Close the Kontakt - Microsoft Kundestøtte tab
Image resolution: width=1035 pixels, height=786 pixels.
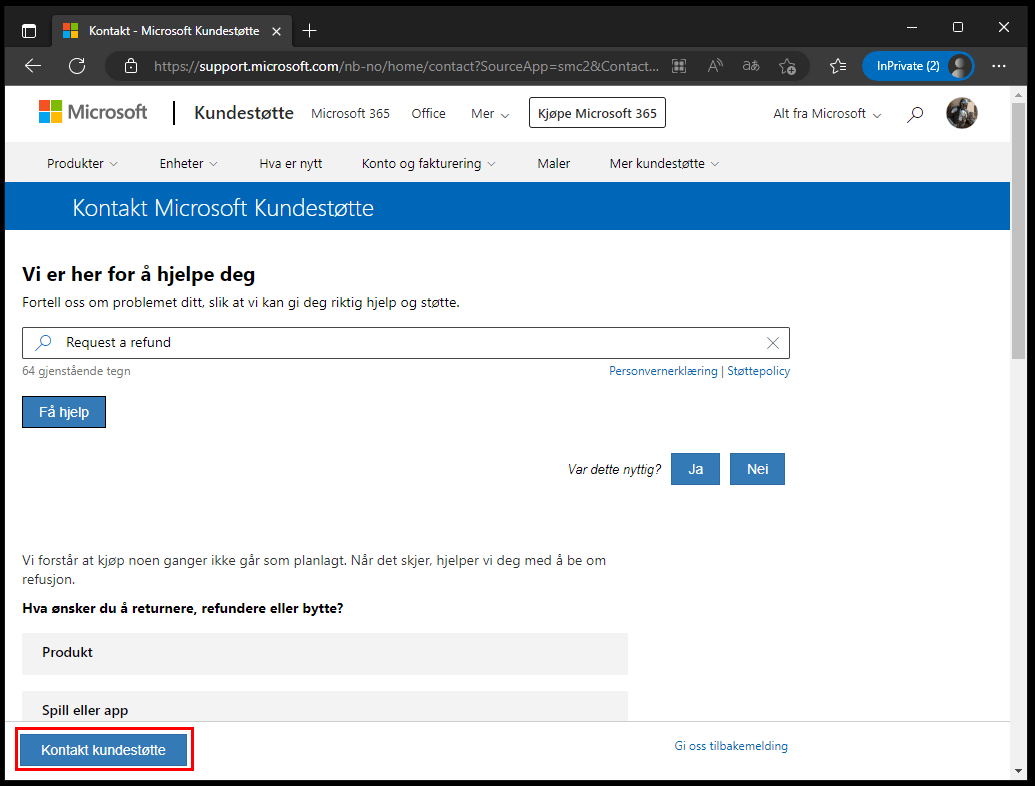277,31
